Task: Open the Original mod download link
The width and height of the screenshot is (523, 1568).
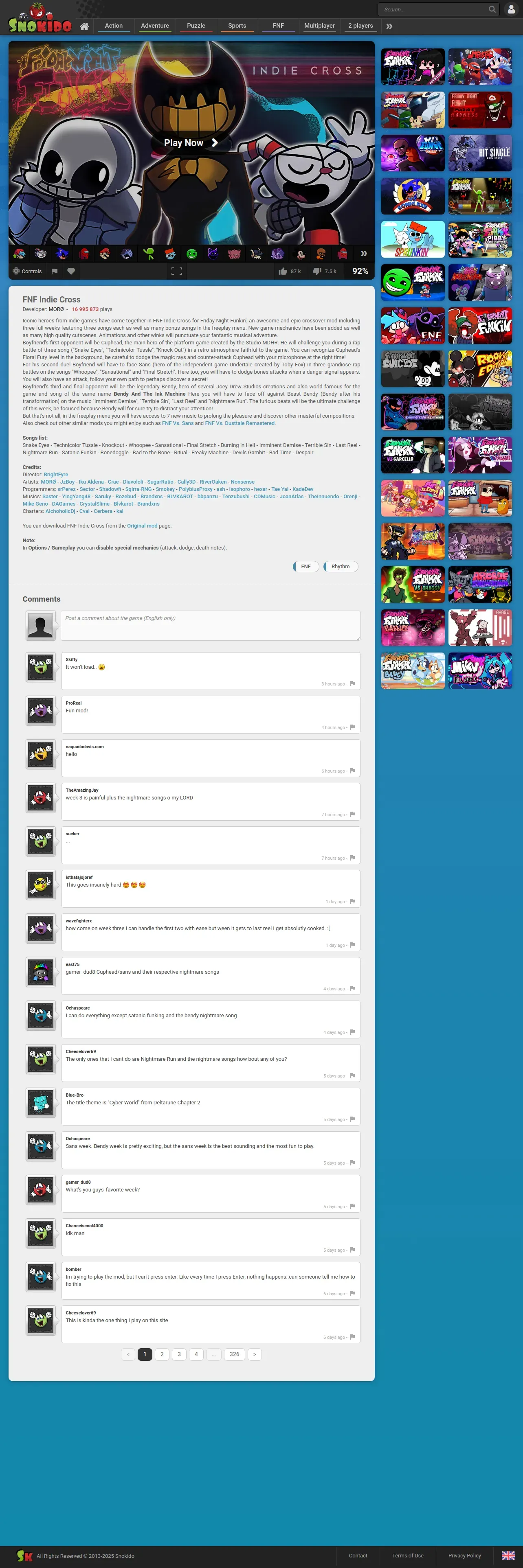Action: tap(142, 526)
